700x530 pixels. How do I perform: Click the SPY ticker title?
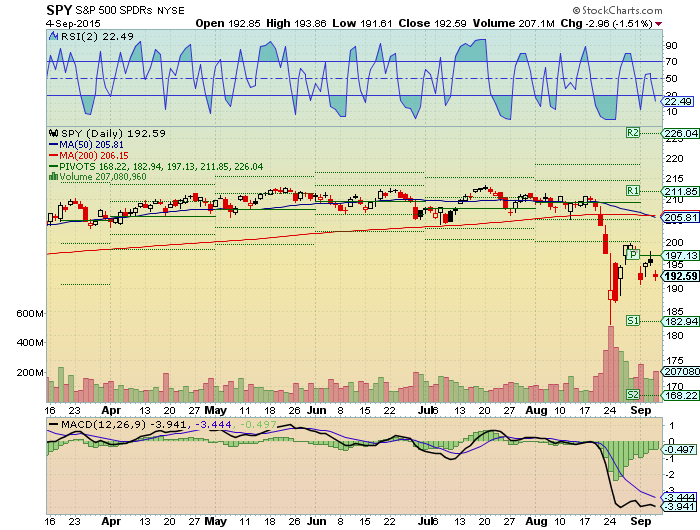[x=59, y=10]
